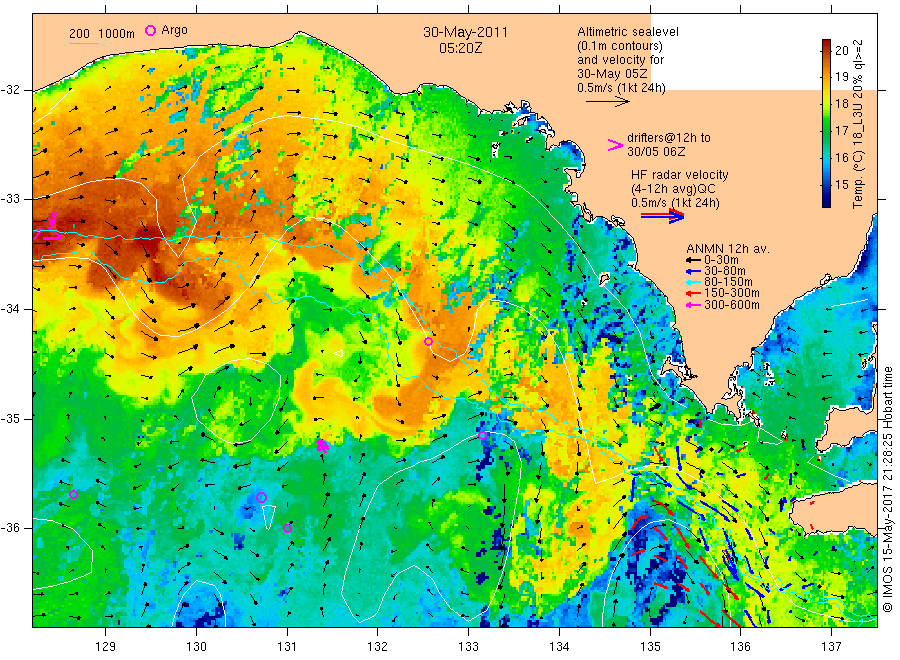Click the -36 latitude axis label

point(10,528)
